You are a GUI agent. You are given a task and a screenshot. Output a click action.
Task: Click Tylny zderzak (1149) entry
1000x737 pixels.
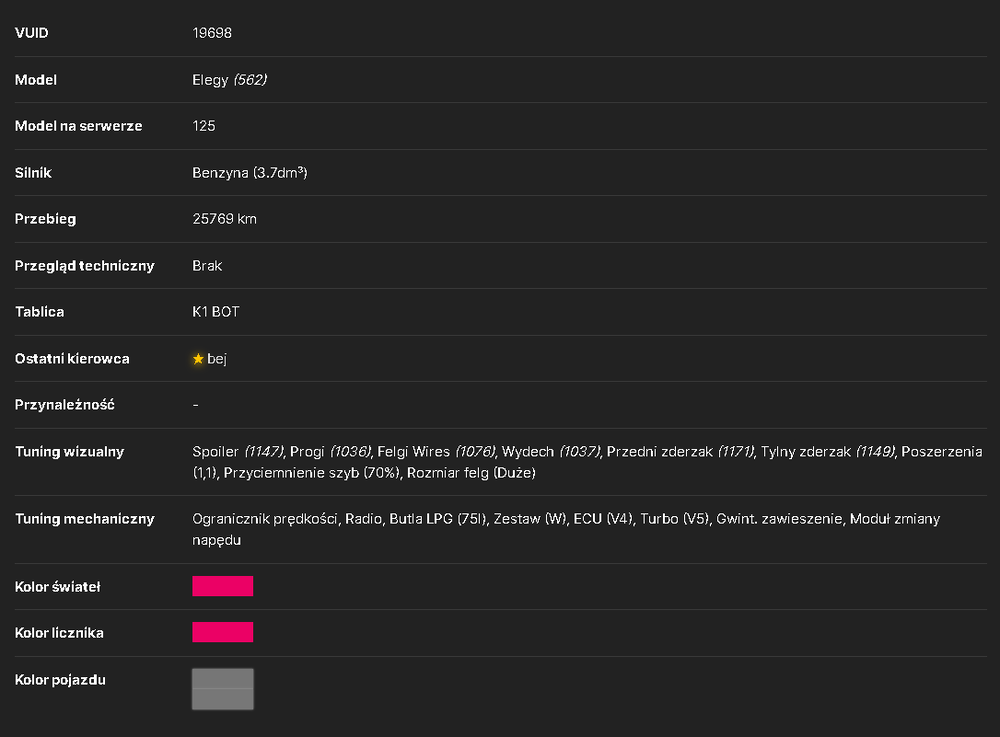click(828, 452)
